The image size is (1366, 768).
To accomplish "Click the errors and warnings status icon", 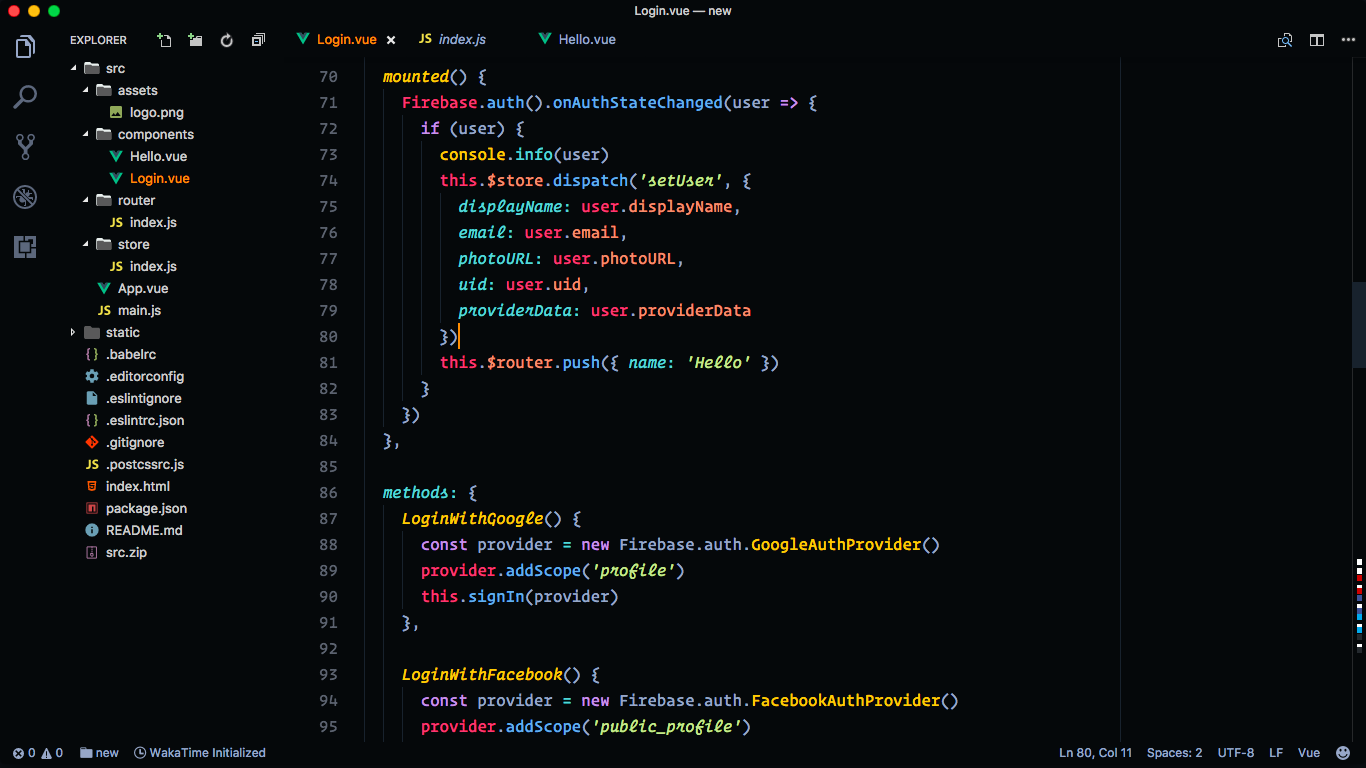I will pos(37,753).
